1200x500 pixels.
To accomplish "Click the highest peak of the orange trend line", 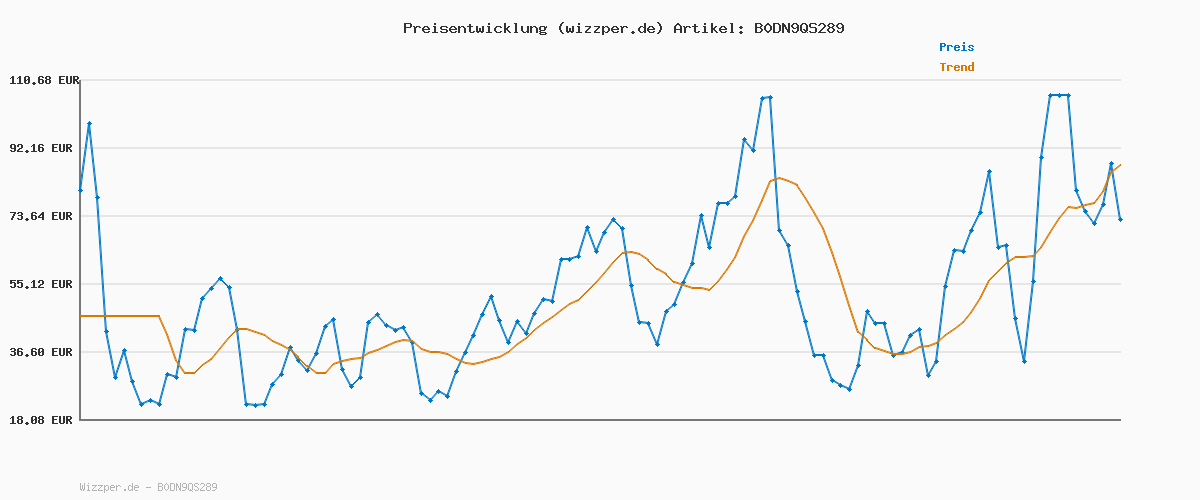I will tap(779, 178).
